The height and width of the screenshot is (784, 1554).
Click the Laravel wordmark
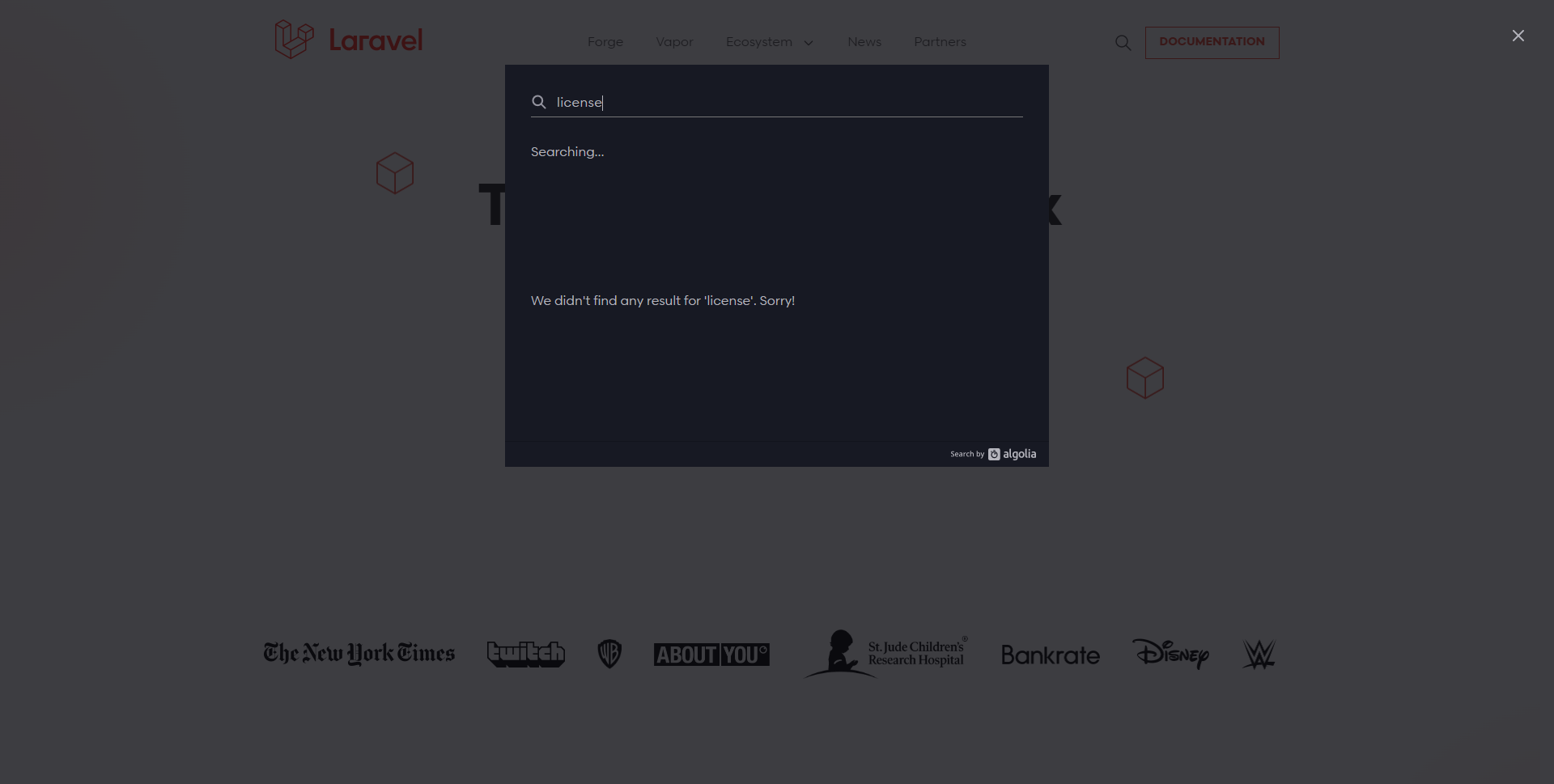376,40
